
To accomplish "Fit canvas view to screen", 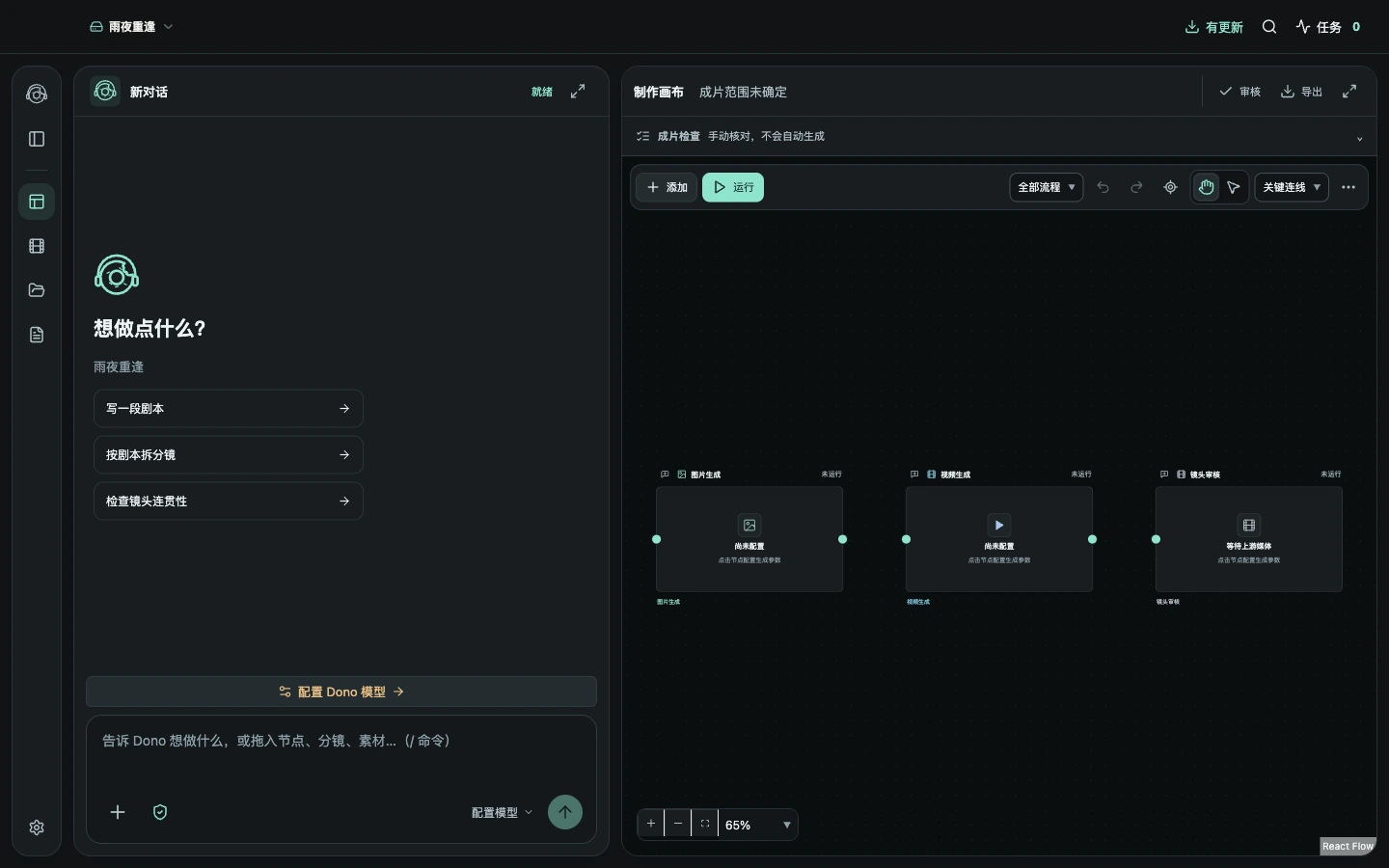I will point(705,824).
